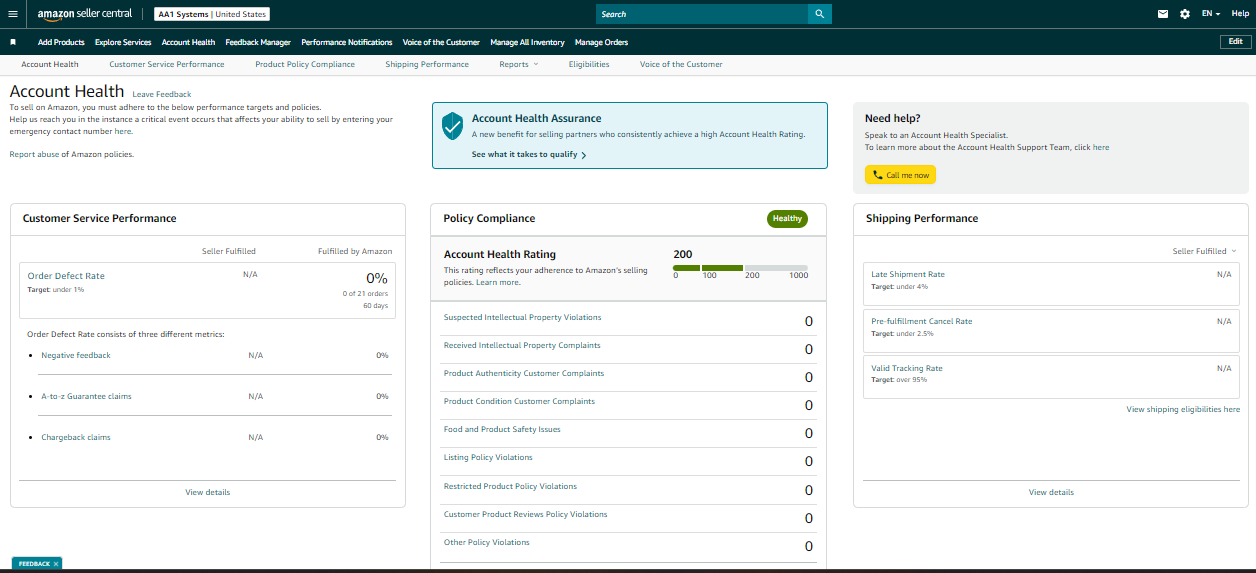Image resolution: width=1256 pixels, height=573 pixels.
Task: Click the Call me now button
Action: 900,175
